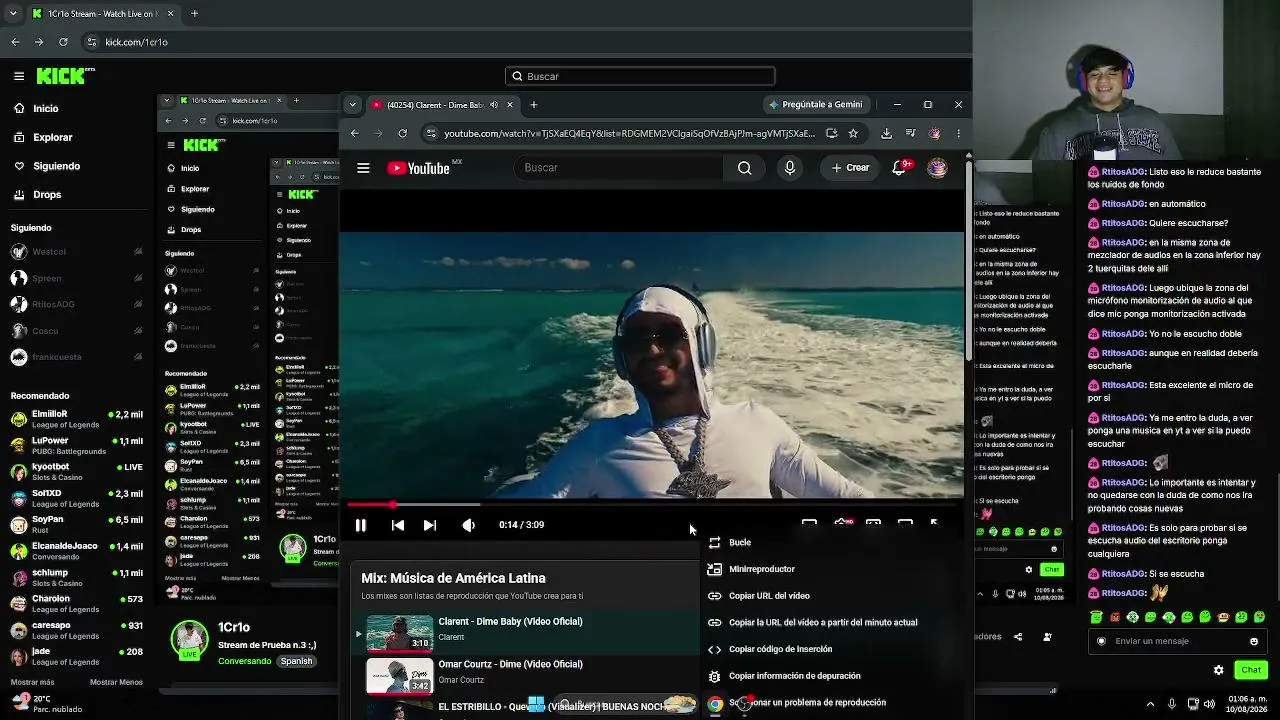Viewport: 1280px width, 720px height.
Task: Choose Copiar información de depuración
Action: (830, 676)
